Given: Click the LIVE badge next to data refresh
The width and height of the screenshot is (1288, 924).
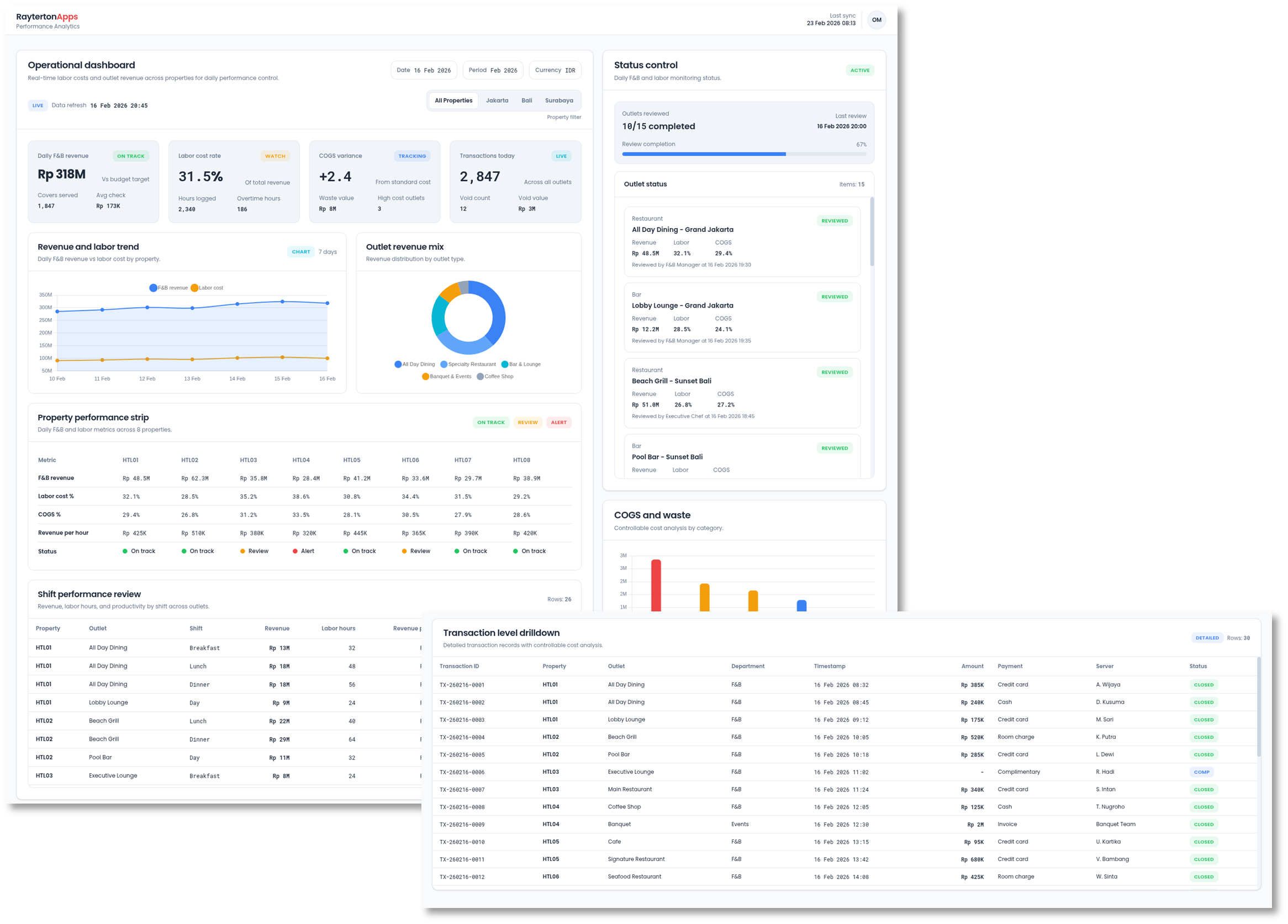Looking at the screenshot, I should [38, 105].
